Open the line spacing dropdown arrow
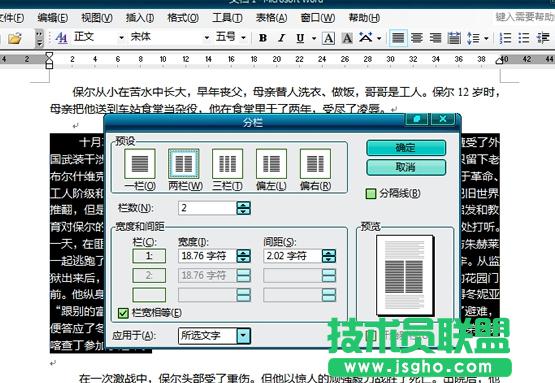 click(486, 38)
